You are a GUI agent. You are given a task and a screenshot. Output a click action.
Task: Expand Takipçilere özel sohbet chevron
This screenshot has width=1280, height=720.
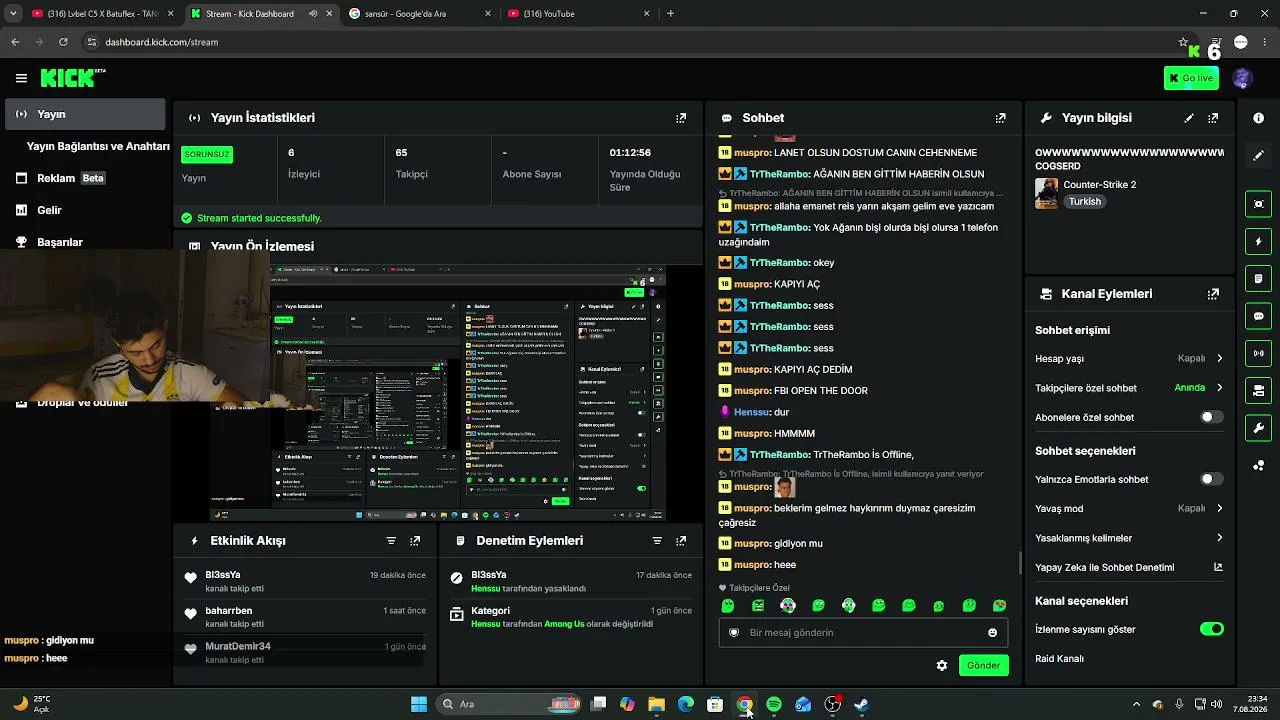coord(1219,388)
